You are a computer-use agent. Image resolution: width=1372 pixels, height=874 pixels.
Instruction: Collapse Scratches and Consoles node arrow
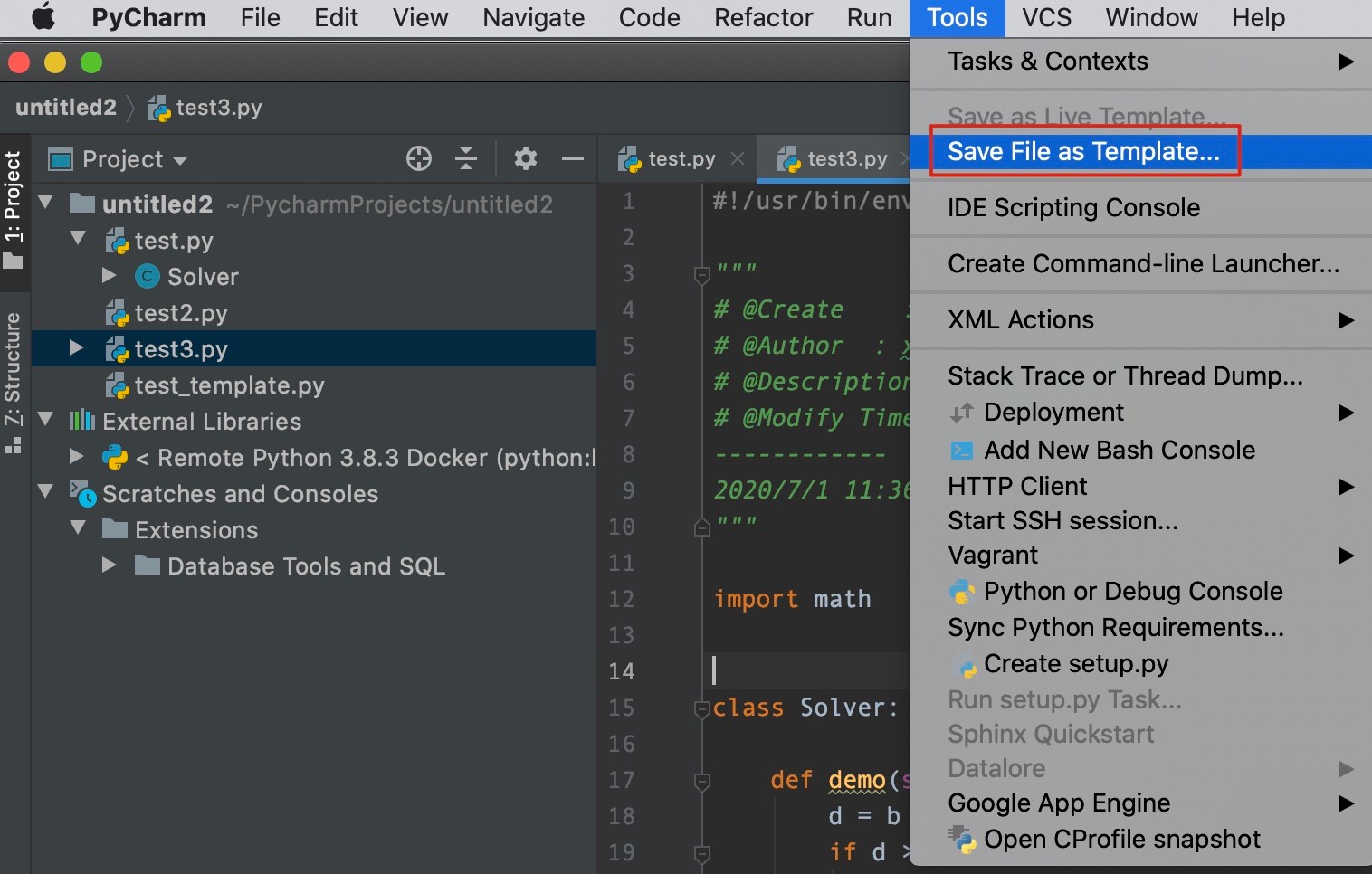46,491
